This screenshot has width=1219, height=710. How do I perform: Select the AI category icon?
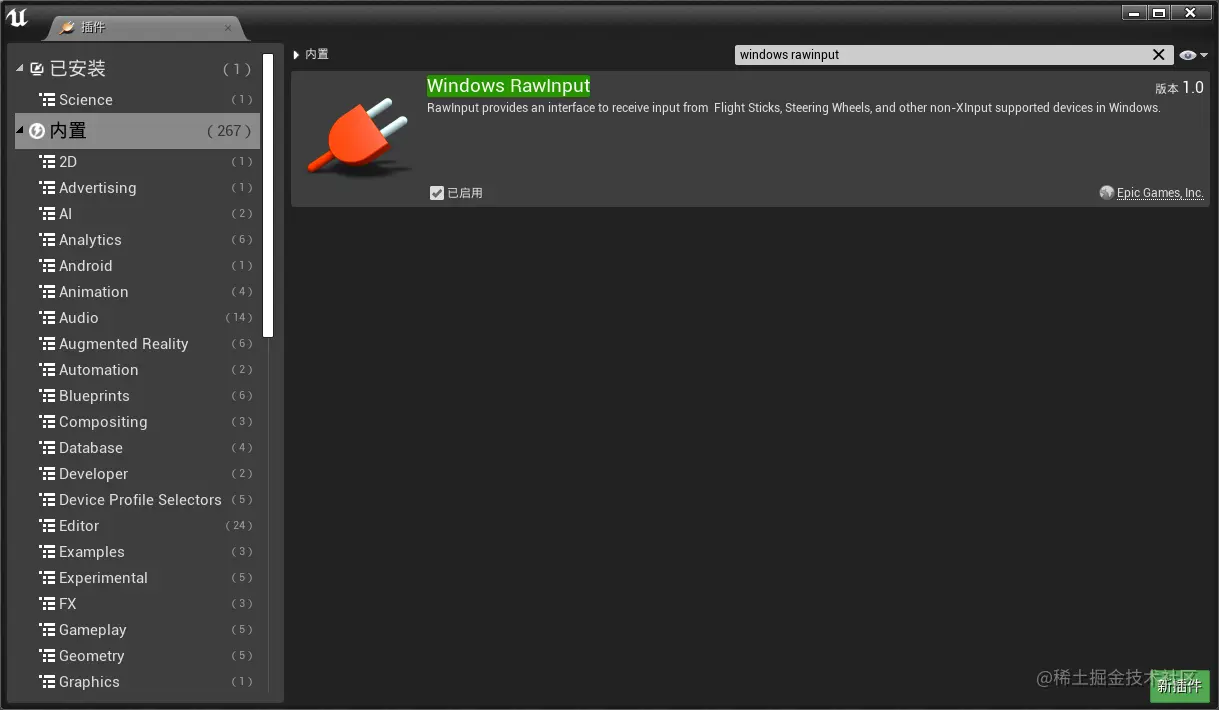(x=47, y=213)
